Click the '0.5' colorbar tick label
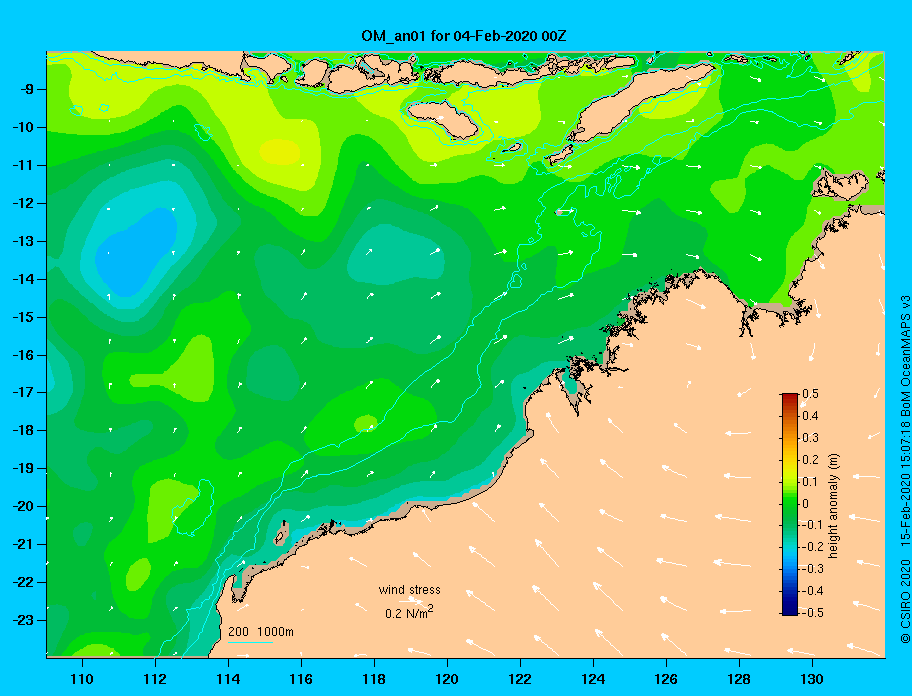This screenshot has height=696, width=912. click(x=810, y=394)
